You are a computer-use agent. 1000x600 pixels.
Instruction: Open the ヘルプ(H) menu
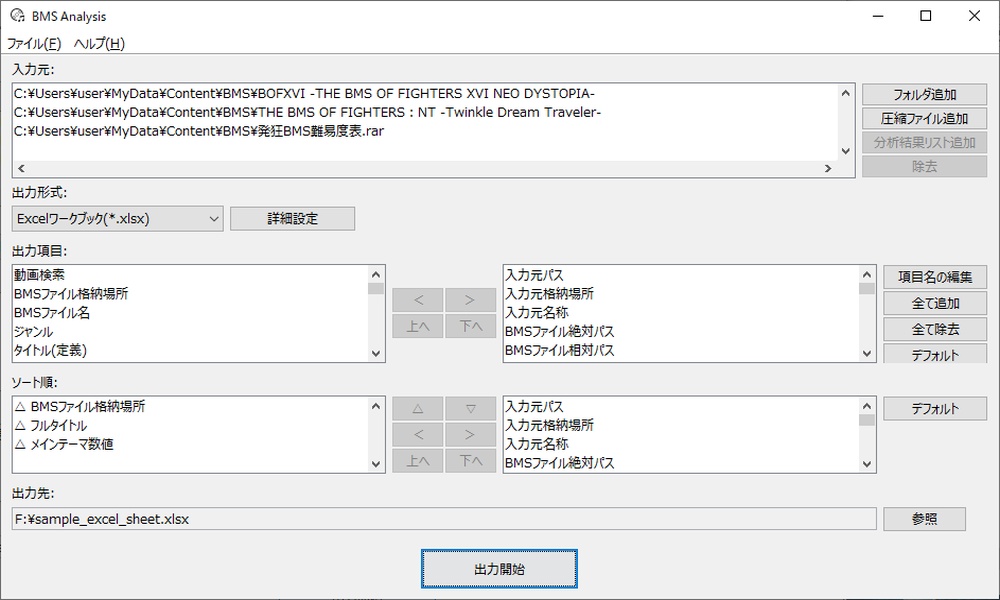[99, 43]
